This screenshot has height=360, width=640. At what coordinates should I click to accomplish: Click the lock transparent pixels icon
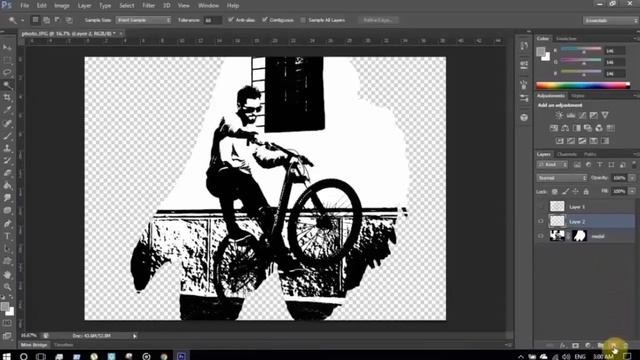tap(555, 191)
